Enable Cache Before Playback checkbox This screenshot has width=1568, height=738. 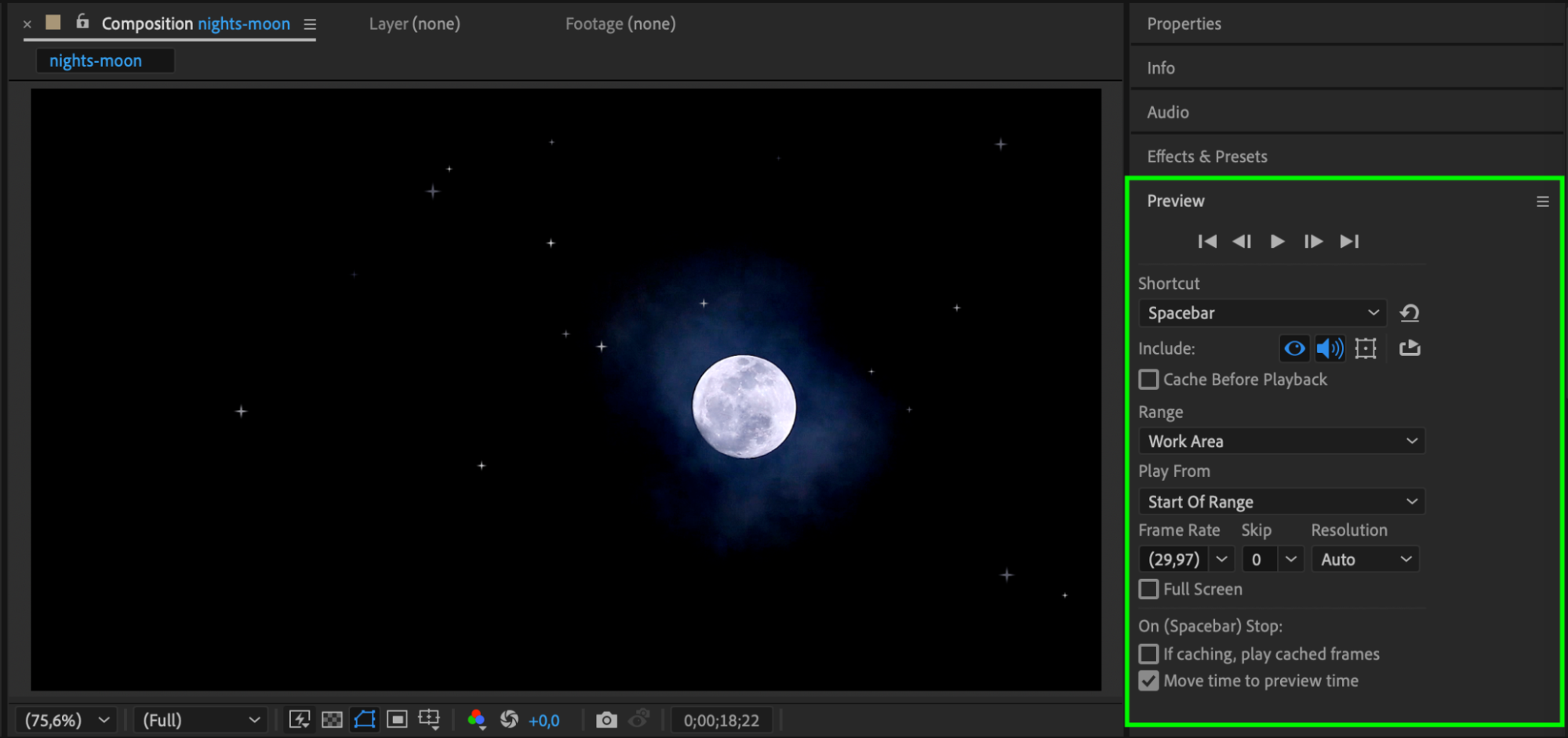(1148, 380)
